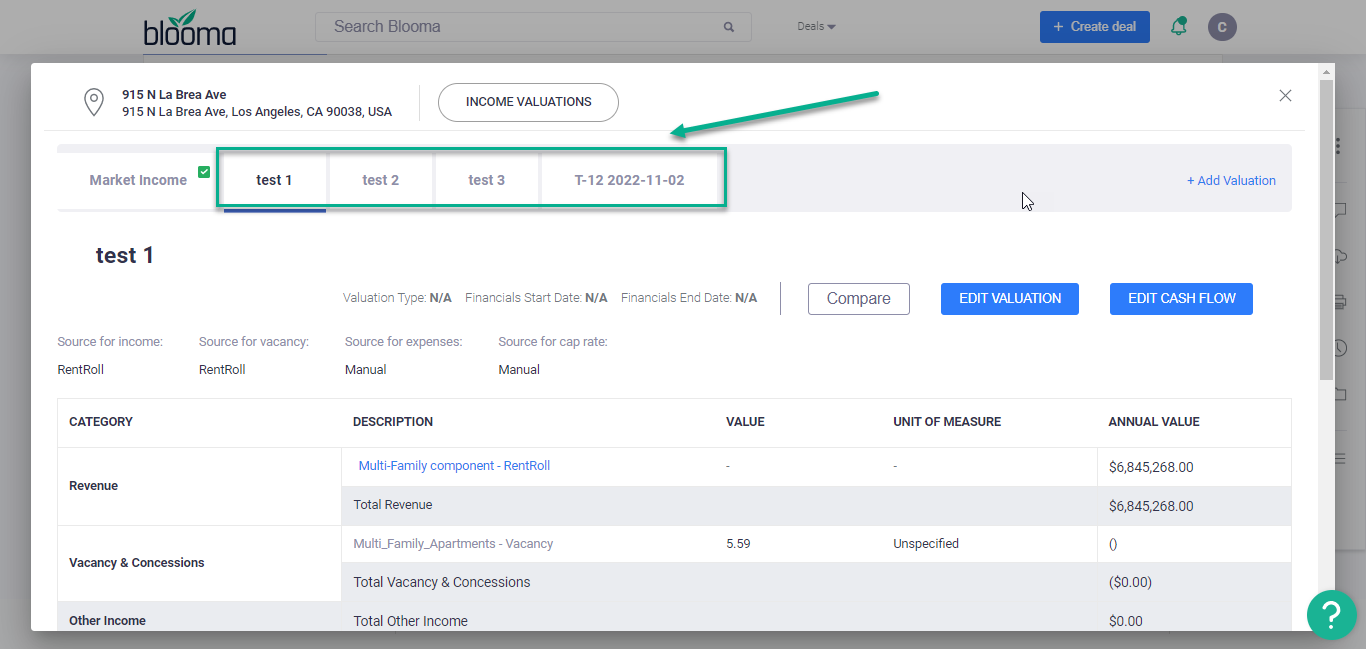Click Total Vacancy & Concessions label
Viewport: 1366px width, 649px height.
442,582
